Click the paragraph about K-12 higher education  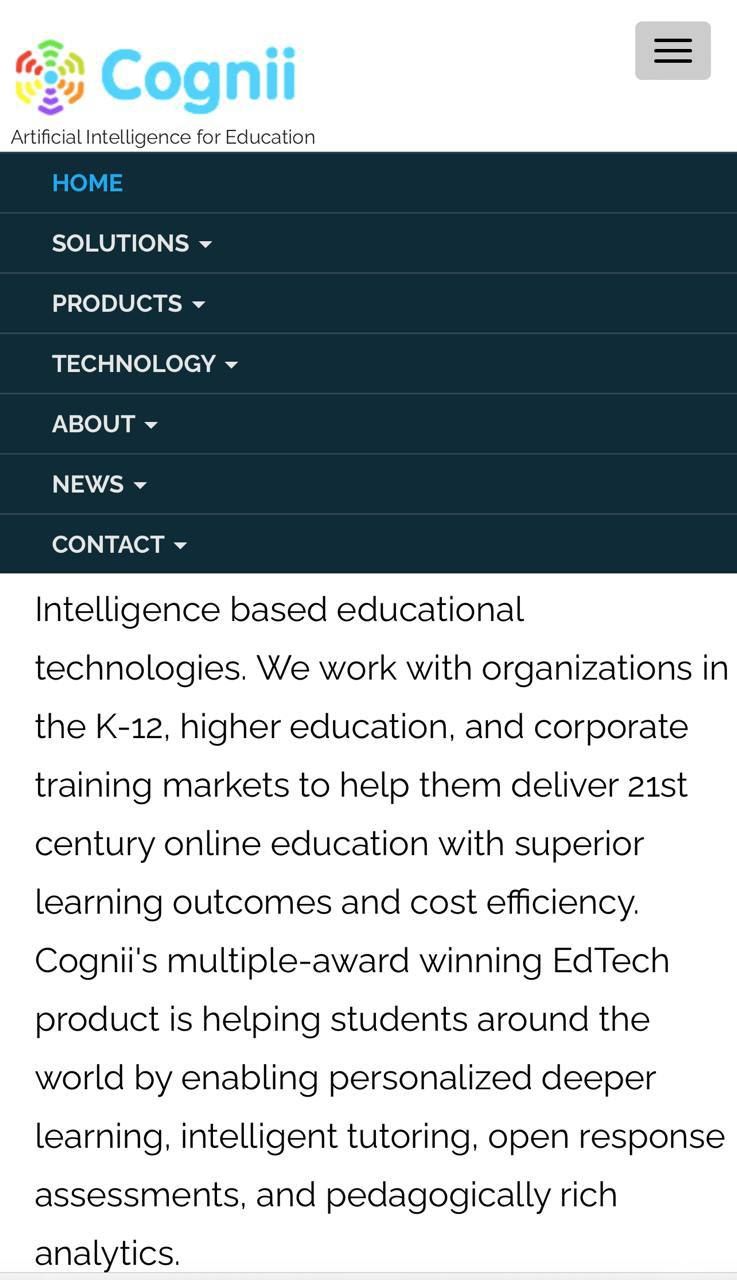point(361,727)
